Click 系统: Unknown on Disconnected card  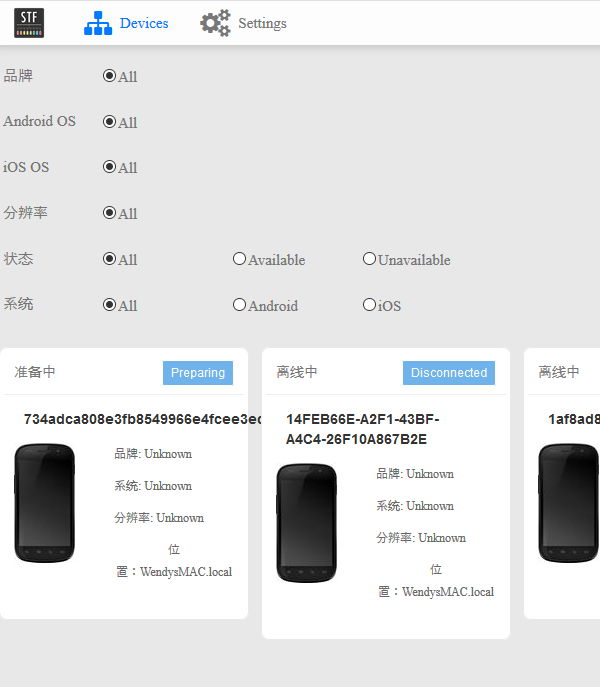(x=415, y=506)
